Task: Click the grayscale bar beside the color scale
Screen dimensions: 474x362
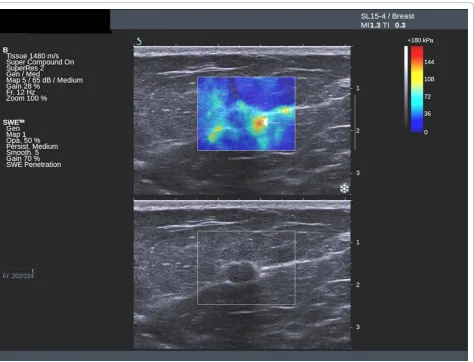Action: coord(406,89)
